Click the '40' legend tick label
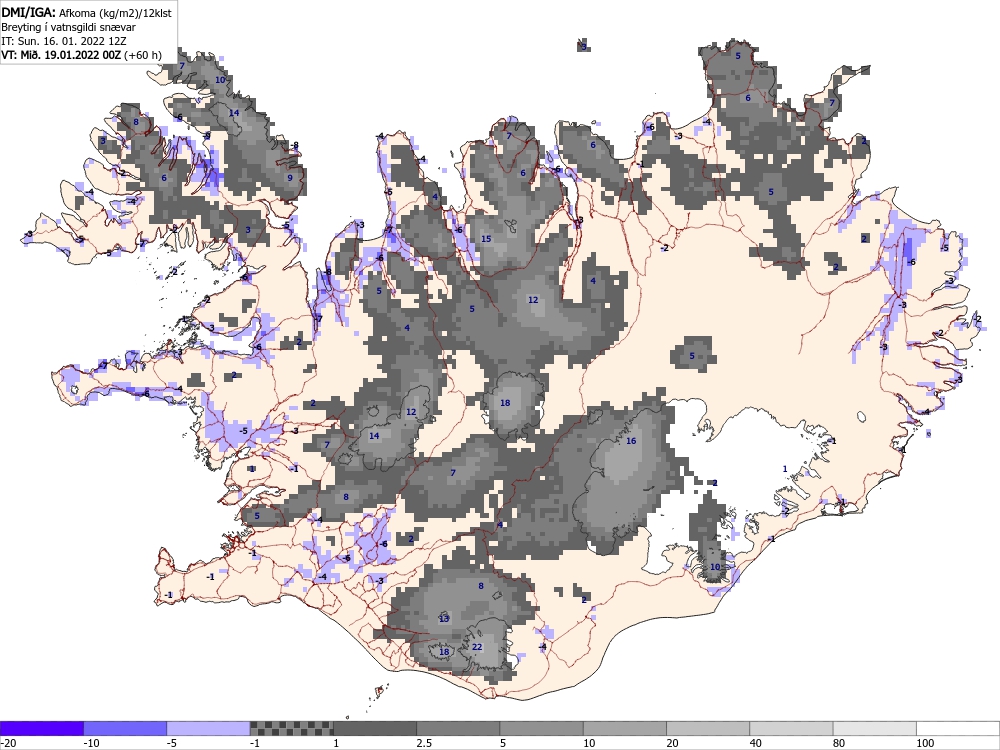 (x=756, y=743)
